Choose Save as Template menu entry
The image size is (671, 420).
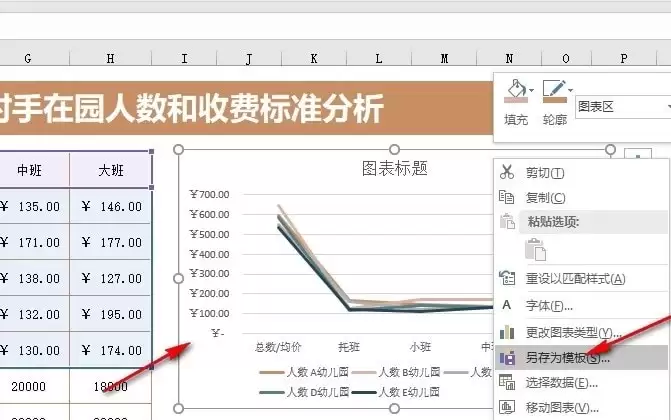pos(581,357)
